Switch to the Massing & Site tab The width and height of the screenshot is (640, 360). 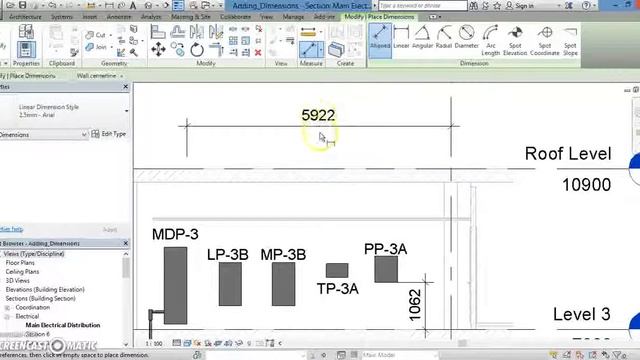[x=191, y=17]
